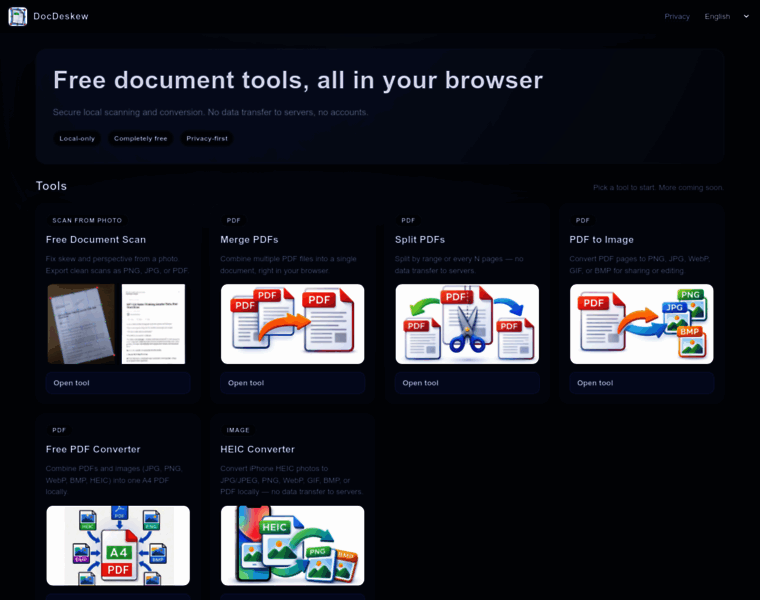The image size is (760, 600).
Task: Click the Privacy-first badge
Action: 208,138
